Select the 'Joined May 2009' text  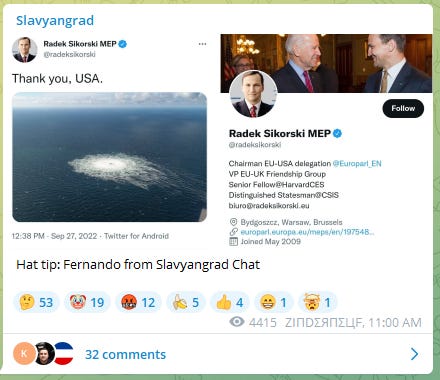[x=270, y=241]
